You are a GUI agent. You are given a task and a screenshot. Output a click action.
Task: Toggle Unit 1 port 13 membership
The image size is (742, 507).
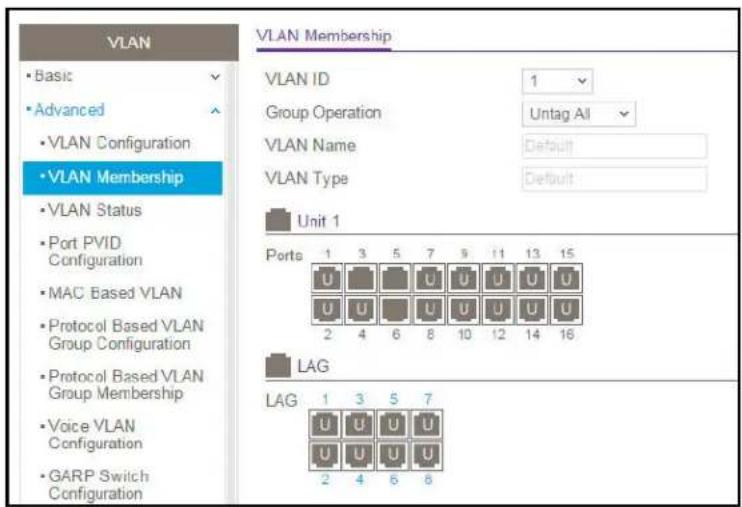[532, 279]
